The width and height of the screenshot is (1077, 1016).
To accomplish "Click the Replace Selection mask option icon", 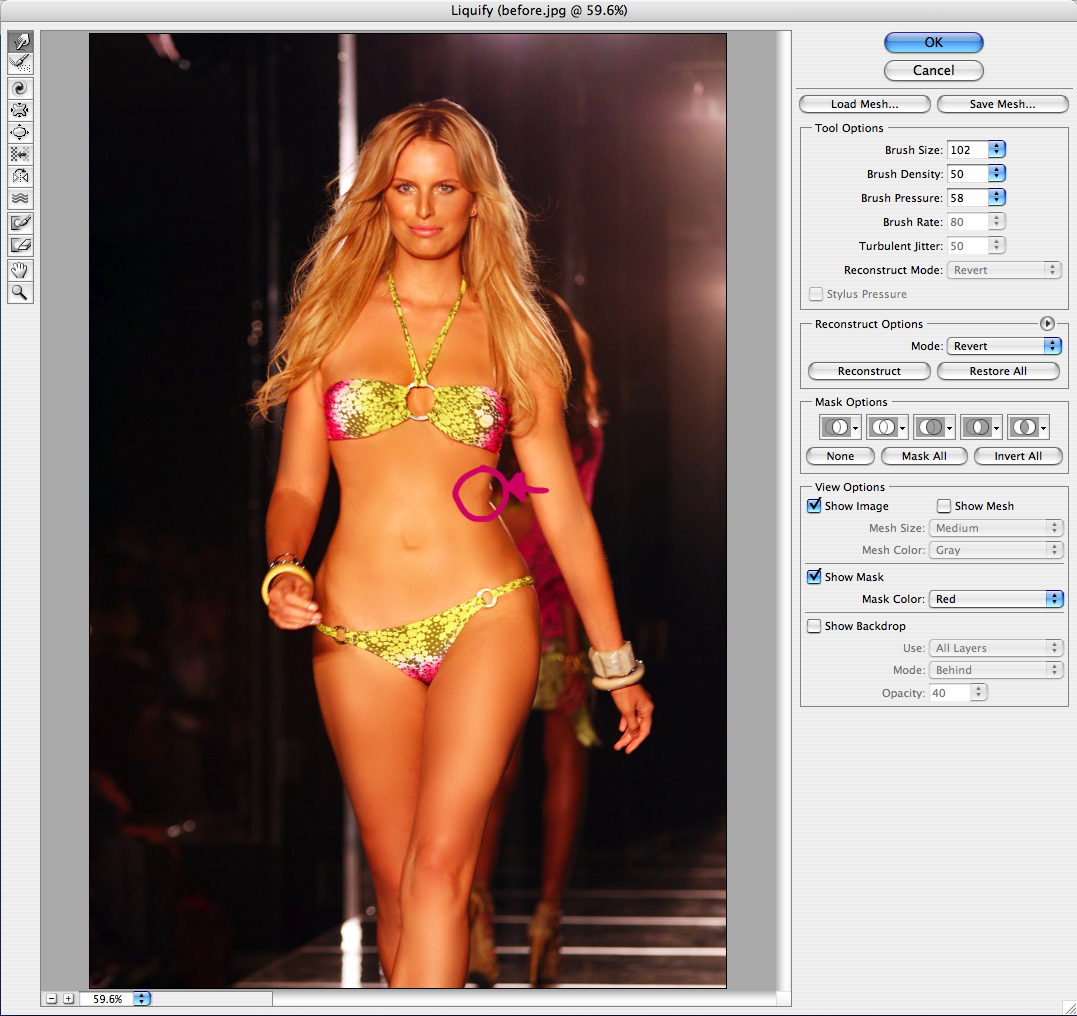I will [840, 427].
